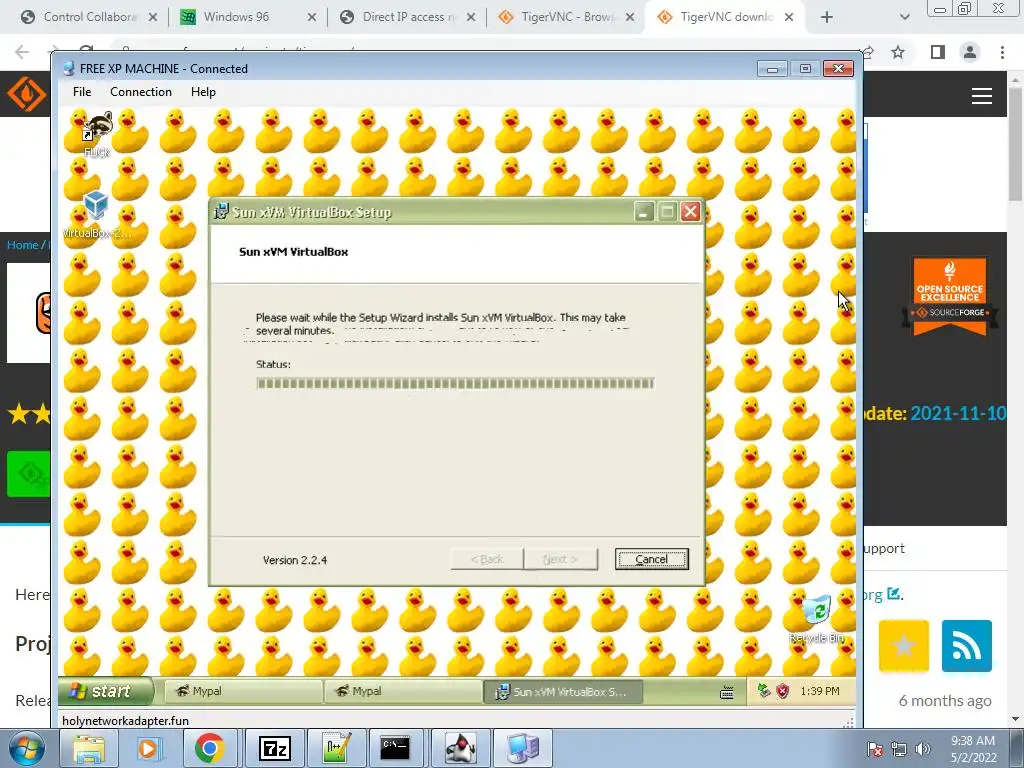The image size is (1024, 768).
Task: Toggle the browser side panel
Action: [x=937, y=52]
